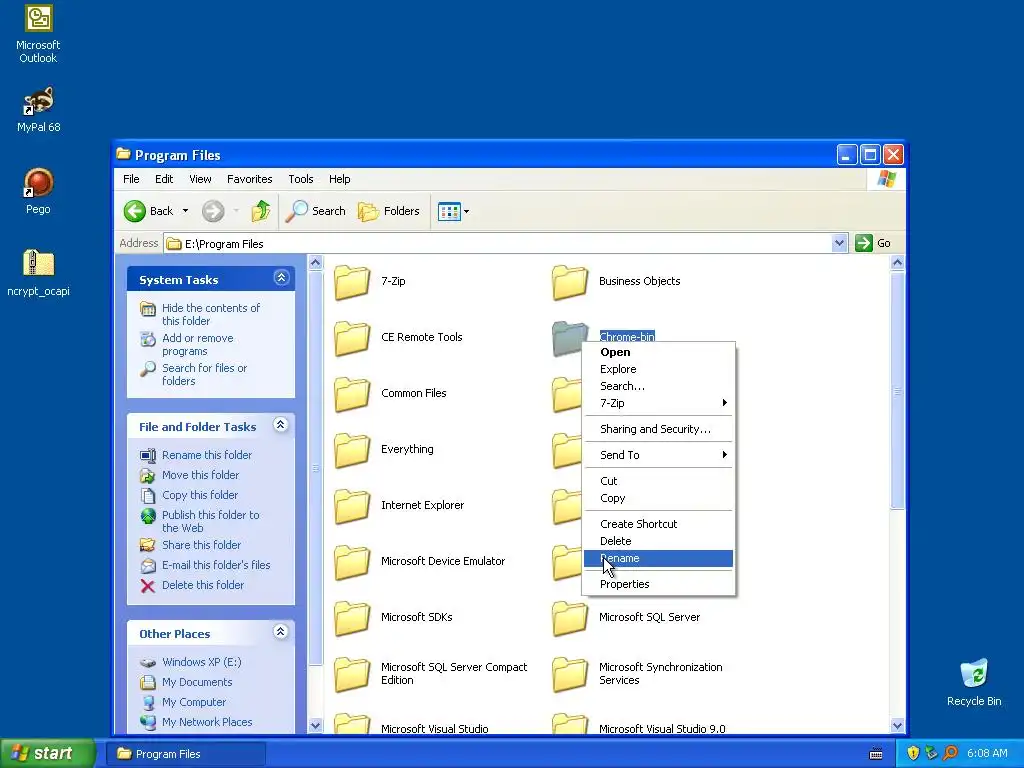
Task: Open the Favorites menu
Action: (249, 179)
